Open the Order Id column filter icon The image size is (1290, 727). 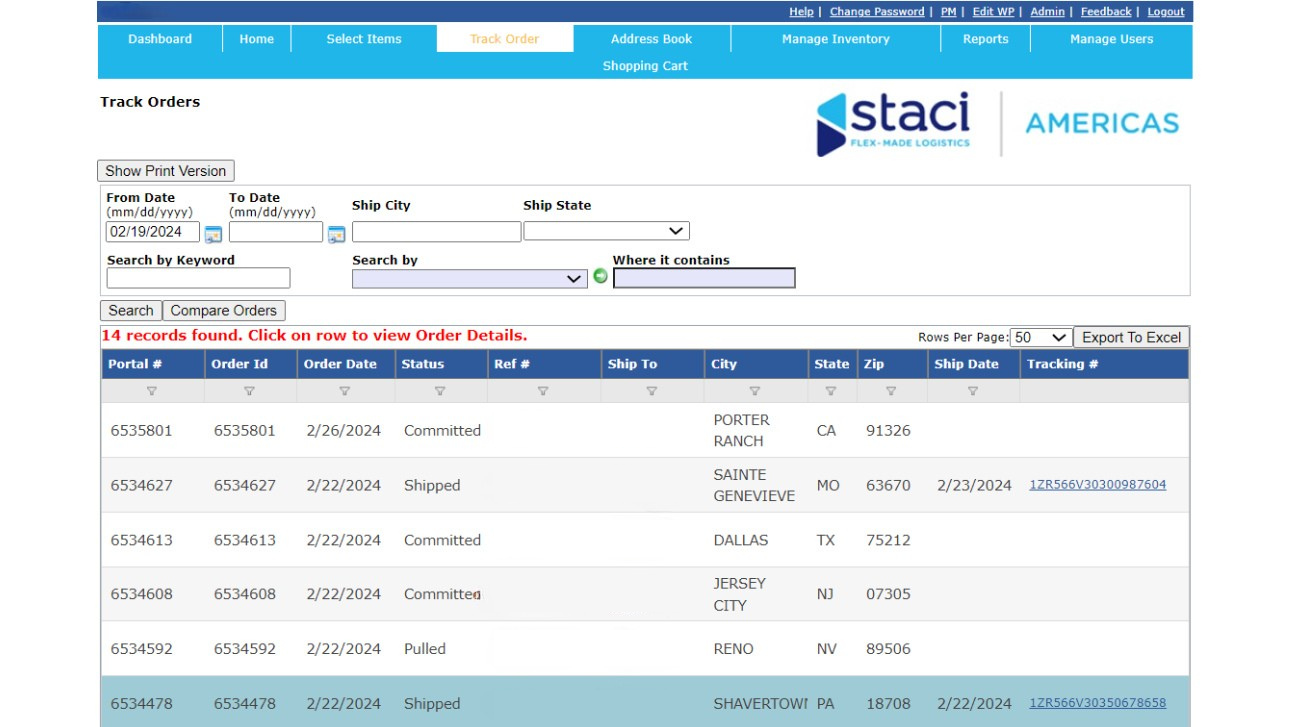pos(250,392)
